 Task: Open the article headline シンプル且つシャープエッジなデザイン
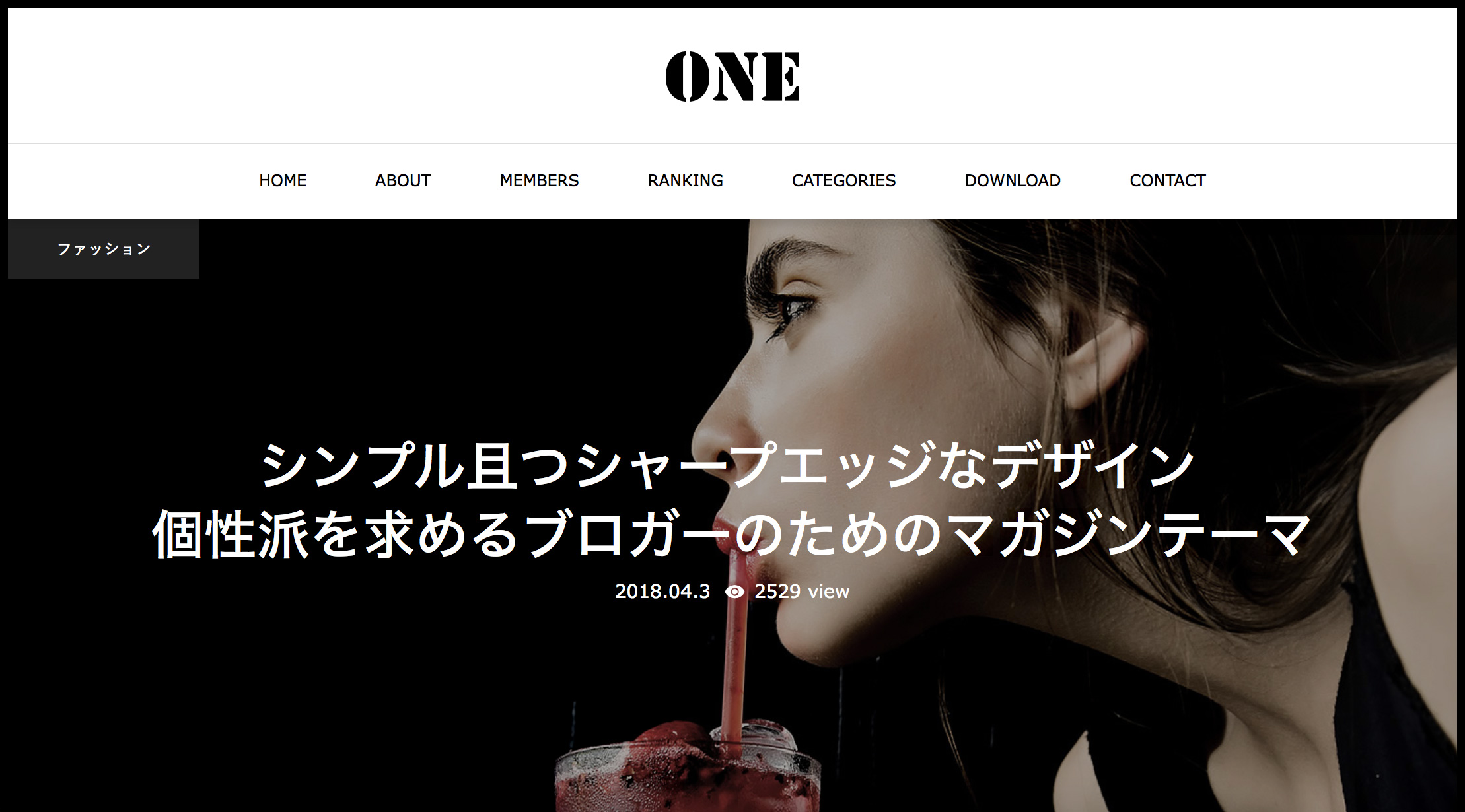point(727,466)
